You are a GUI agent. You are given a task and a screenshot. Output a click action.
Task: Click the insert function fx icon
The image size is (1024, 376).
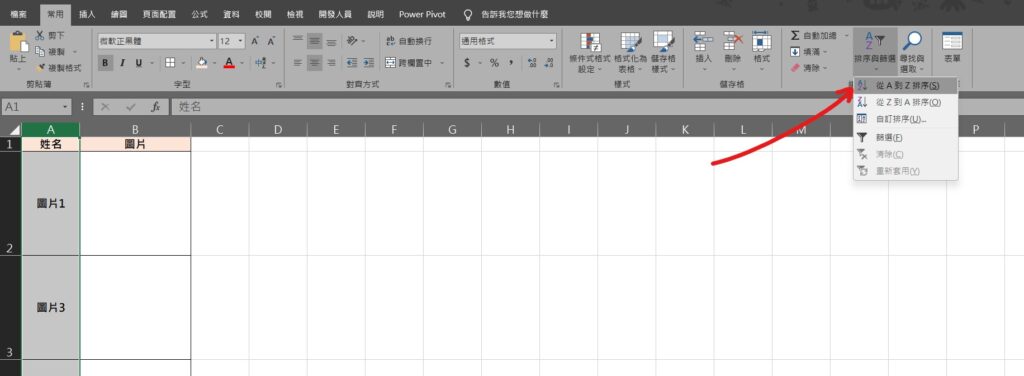point(155,107)
